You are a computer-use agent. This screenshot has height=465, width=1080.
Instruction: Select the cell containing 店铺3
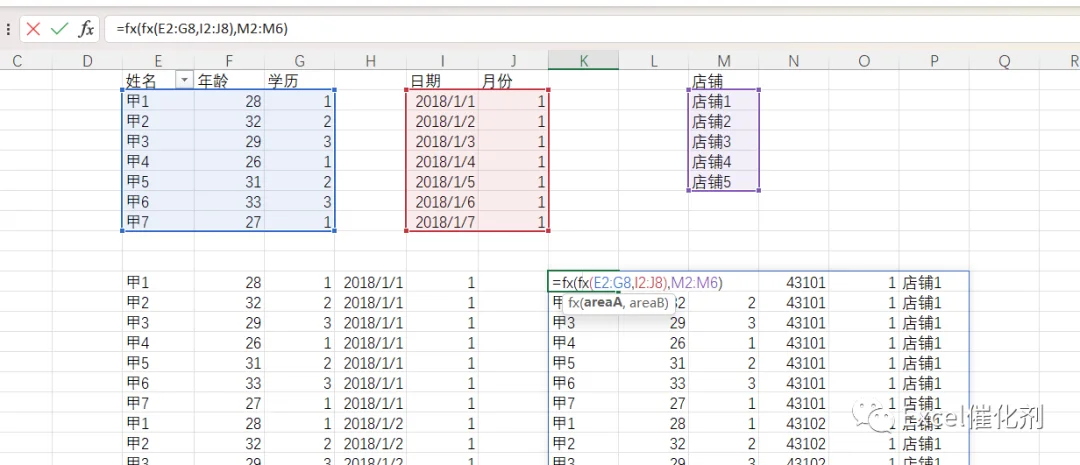(x=723, y=142)
